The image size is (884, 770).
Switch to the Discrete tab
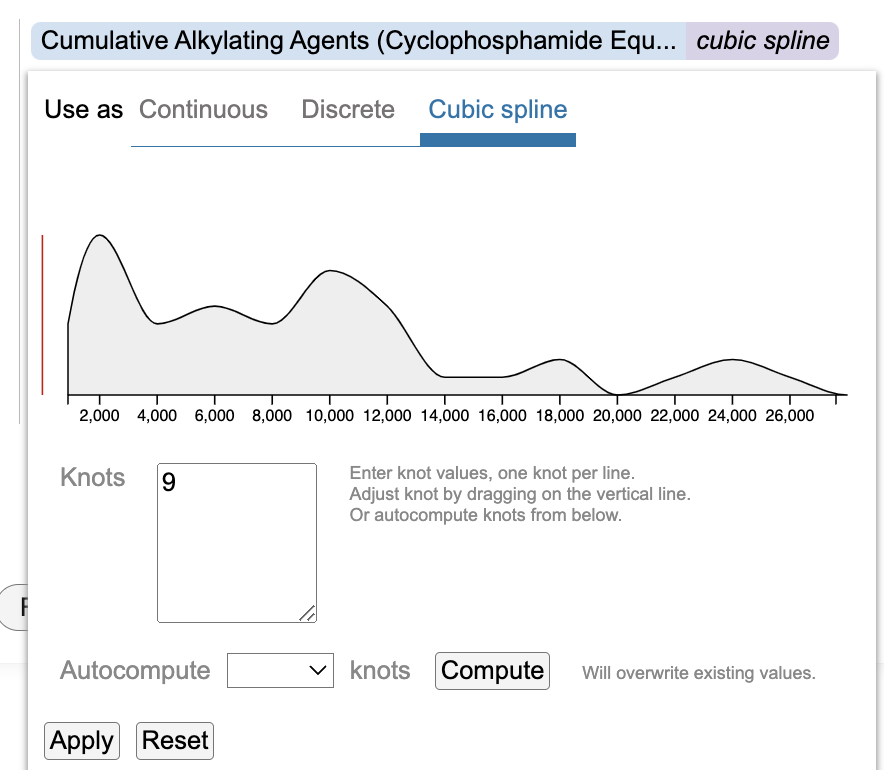tap(348, 110)
